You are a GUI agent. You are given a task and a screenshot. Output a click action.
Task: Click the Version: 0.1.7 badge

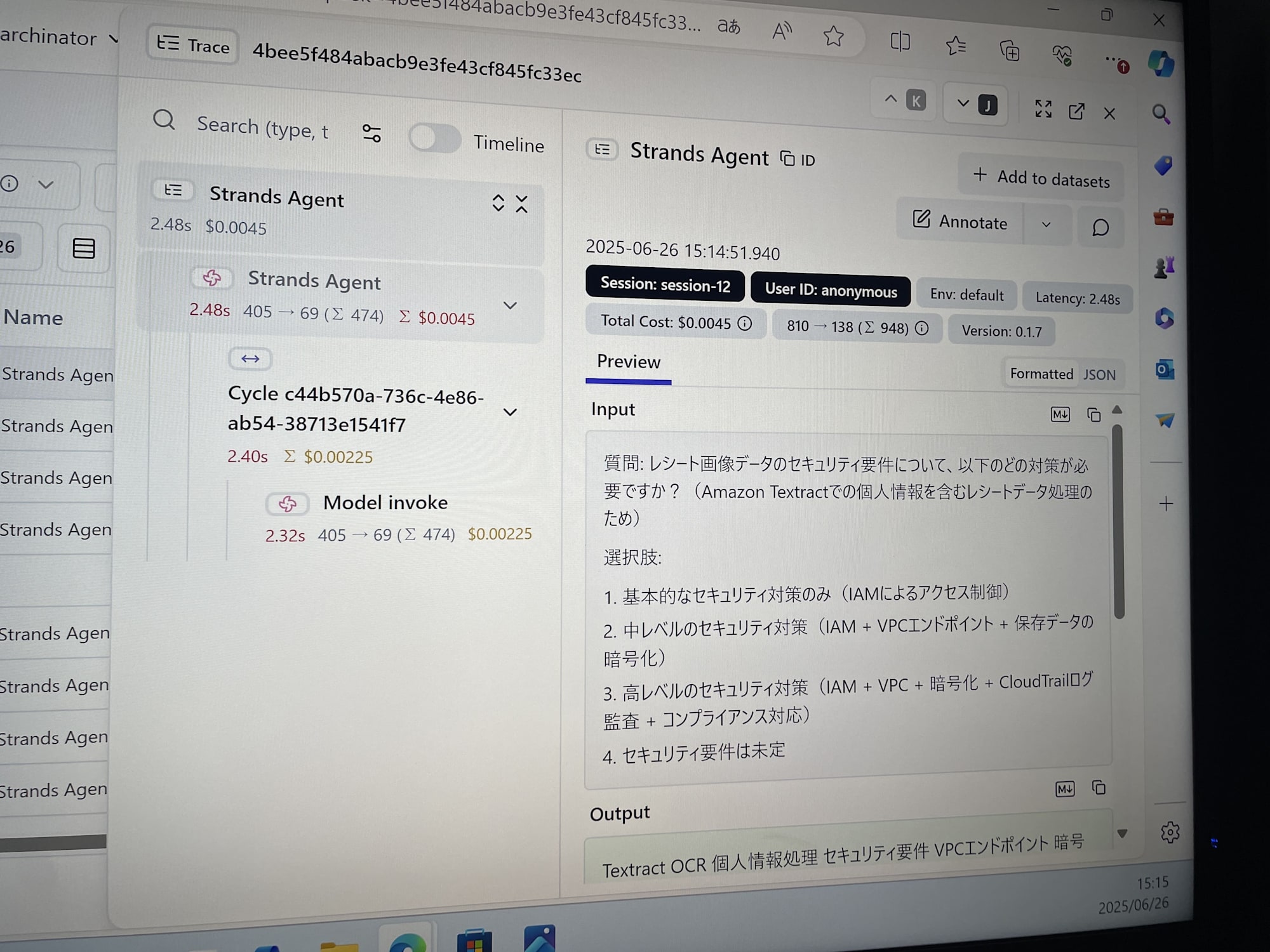pos(1001,331)
